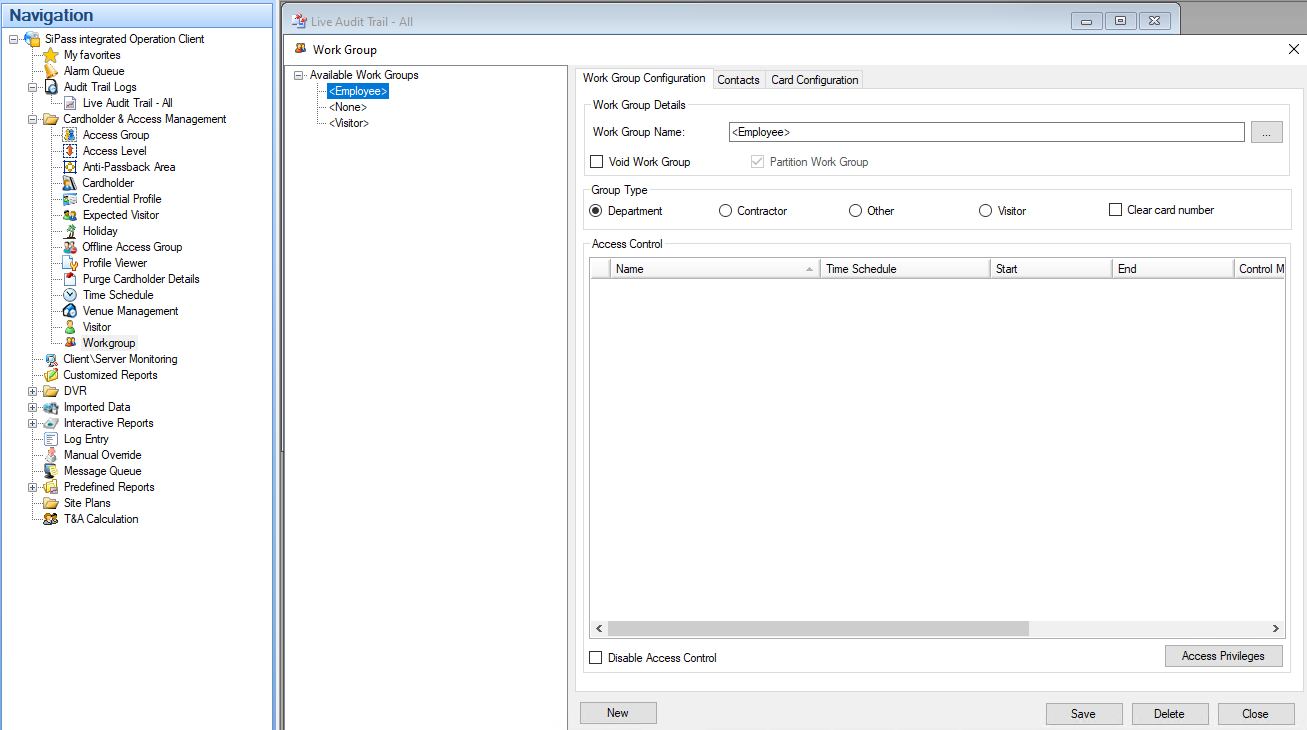Click the Time Schedule clock icon
The width and height of the screenshot is (1307, 730).
(x=70, y=295)
